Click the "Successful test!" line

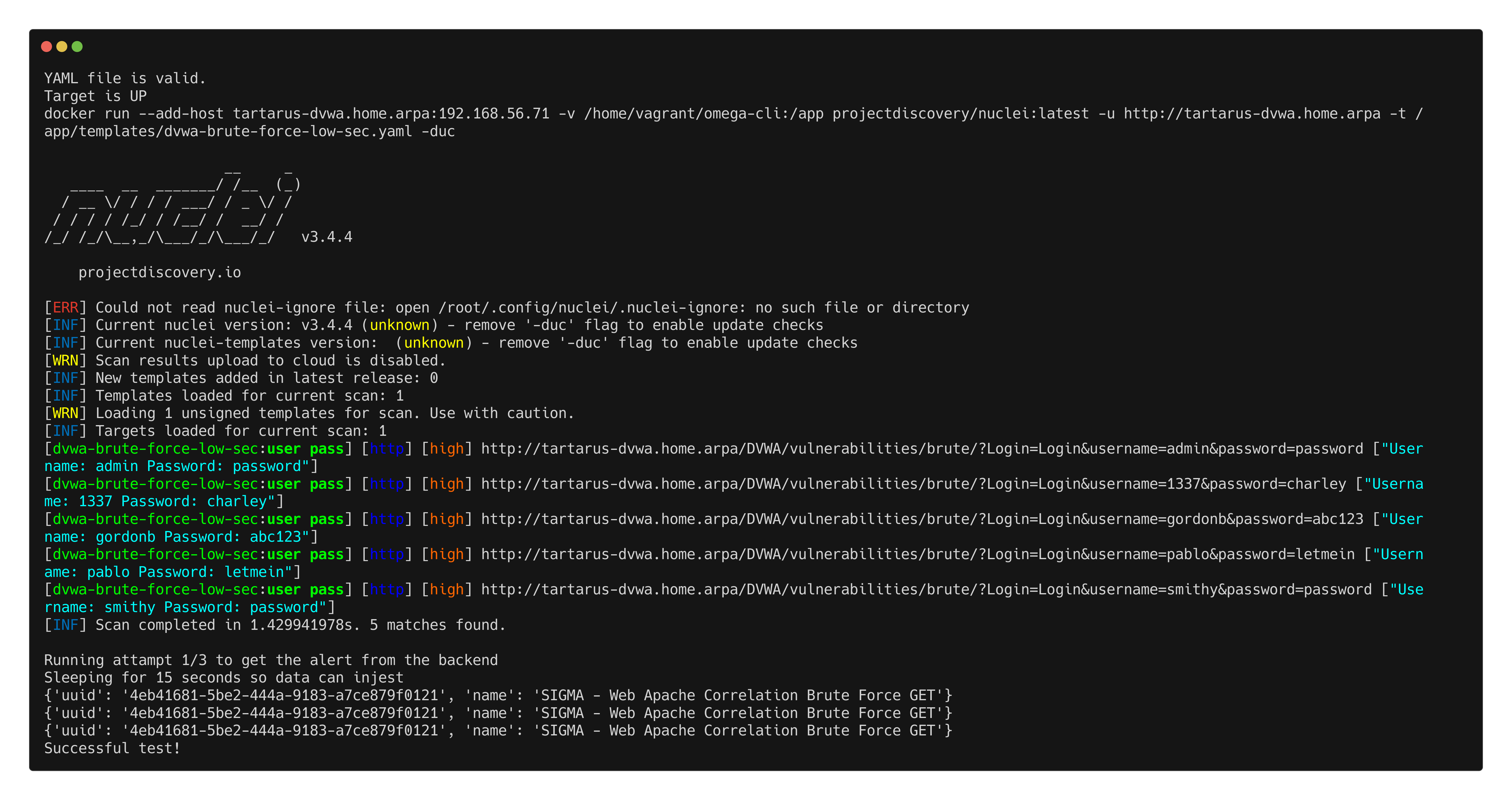112,748
